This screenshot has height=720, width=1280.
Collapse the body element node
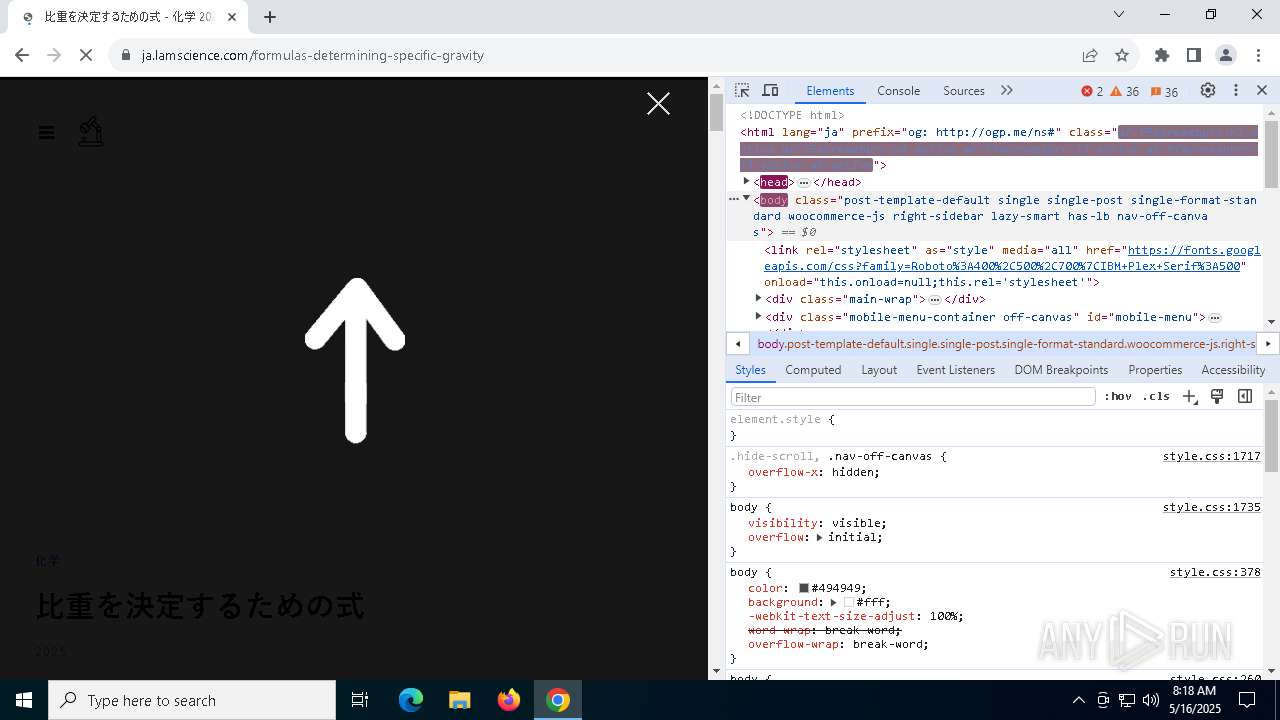tap(746, 199)
